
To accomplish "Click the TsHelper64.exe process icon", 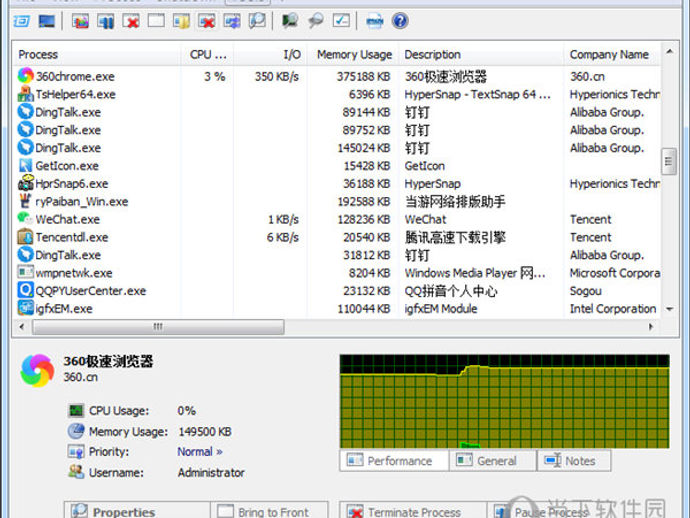I will pos(26,94).
